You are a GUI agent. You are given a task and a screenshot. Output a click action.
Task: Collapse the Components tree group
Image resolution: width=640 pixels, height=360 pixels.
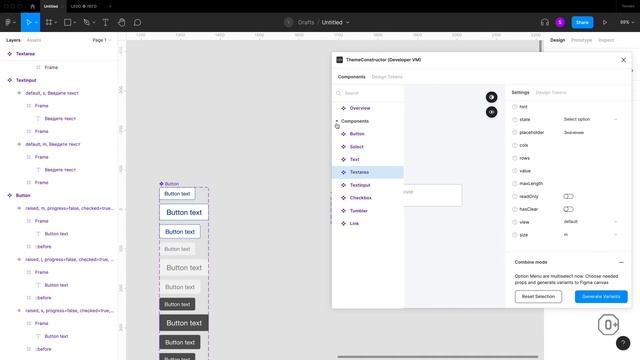click(x=337, y=121)
